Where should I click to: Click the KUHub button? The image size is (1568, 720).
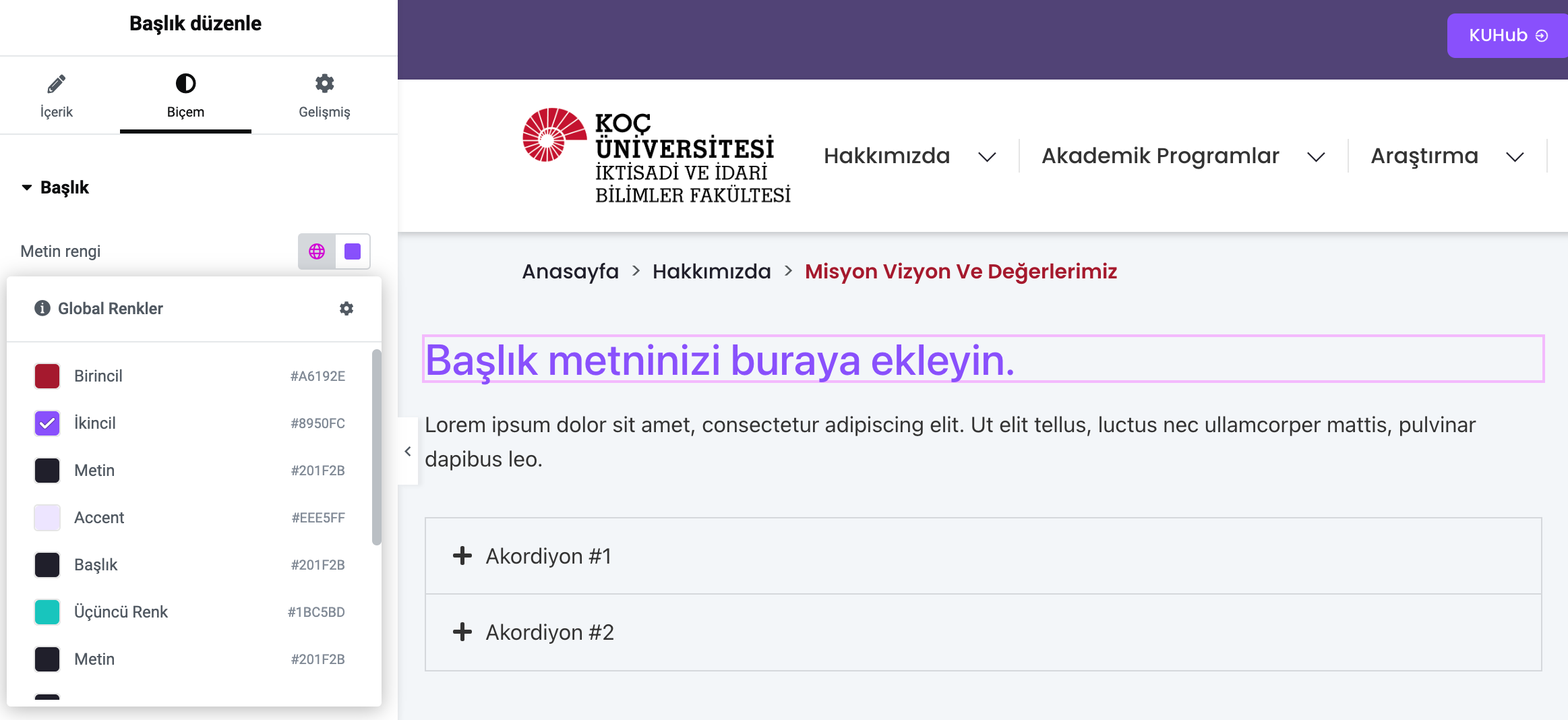tap(1507, 36)
